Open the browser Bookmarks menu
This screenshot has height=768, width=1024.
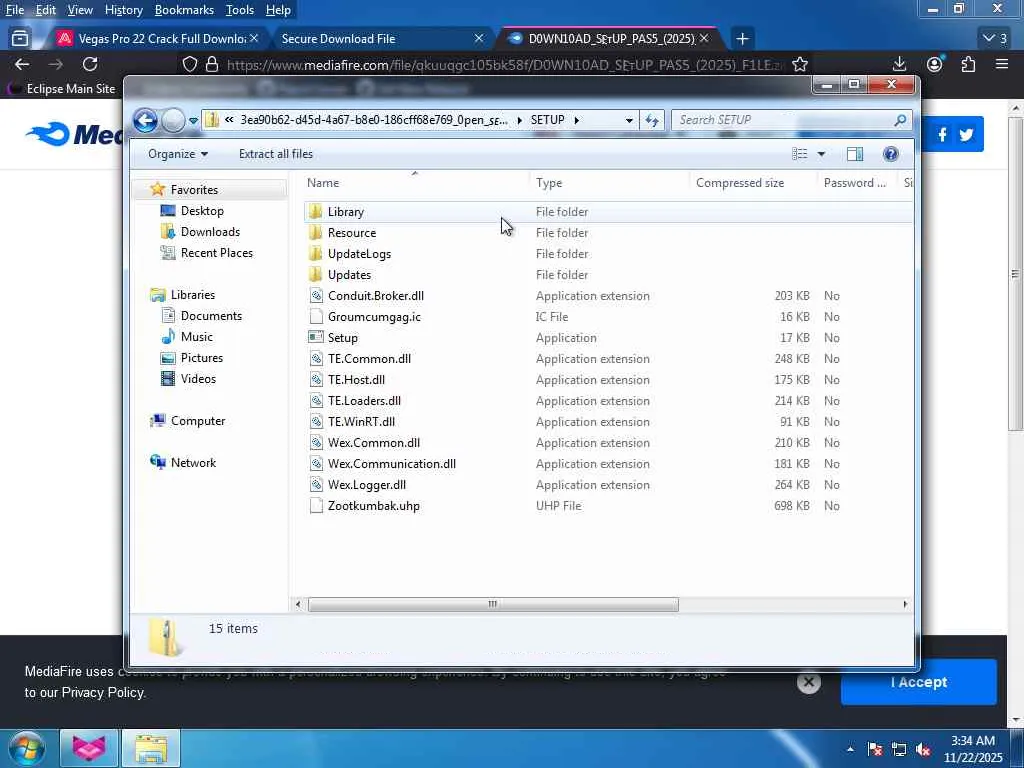[x=184, y=10]
